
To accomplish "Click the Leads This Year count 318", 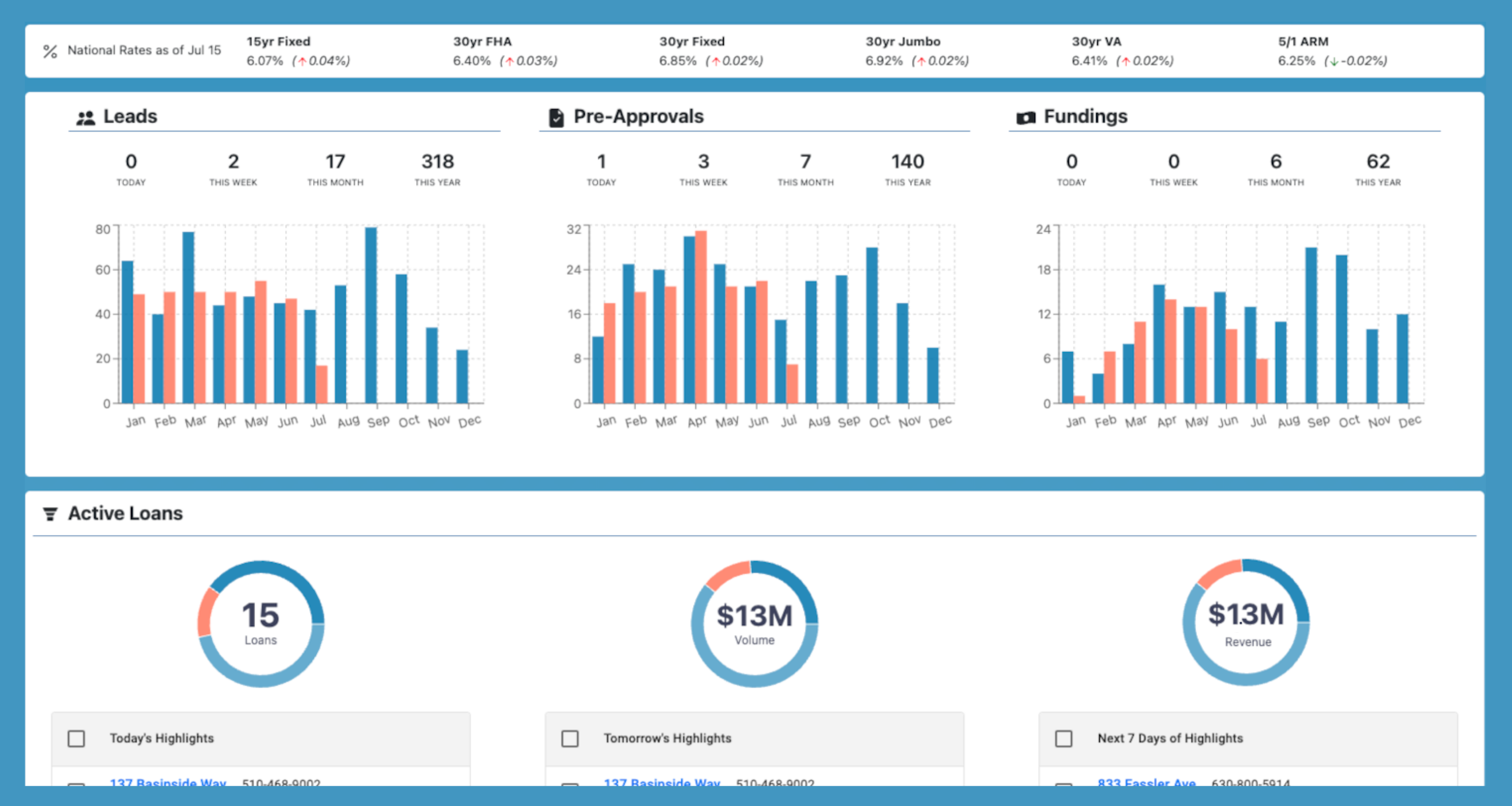I will pyautogui.click(x=437, y=162).
